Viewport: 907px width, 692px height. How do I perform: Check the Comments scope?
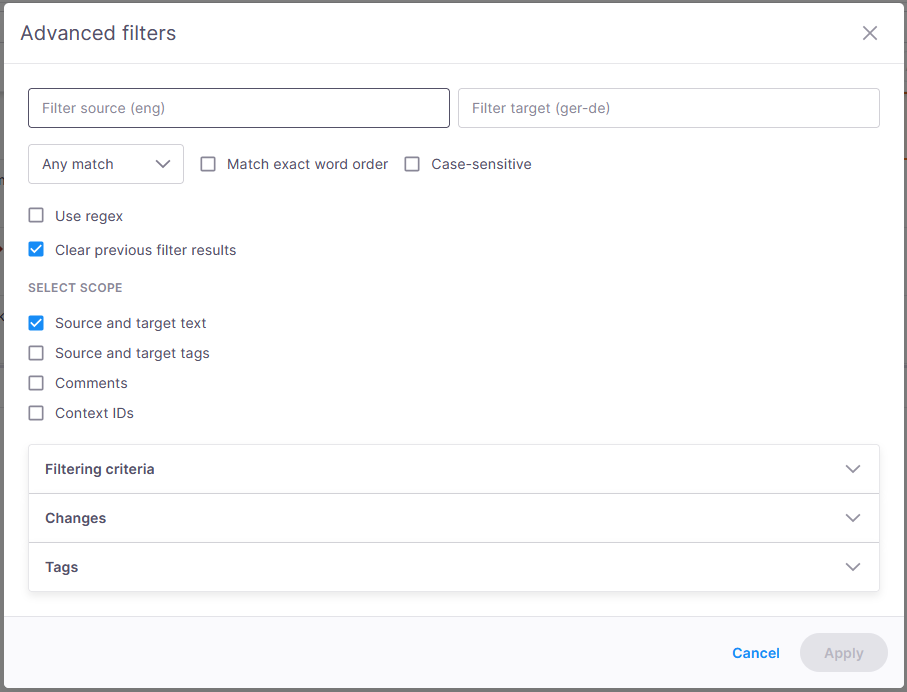tap(36, 382)
